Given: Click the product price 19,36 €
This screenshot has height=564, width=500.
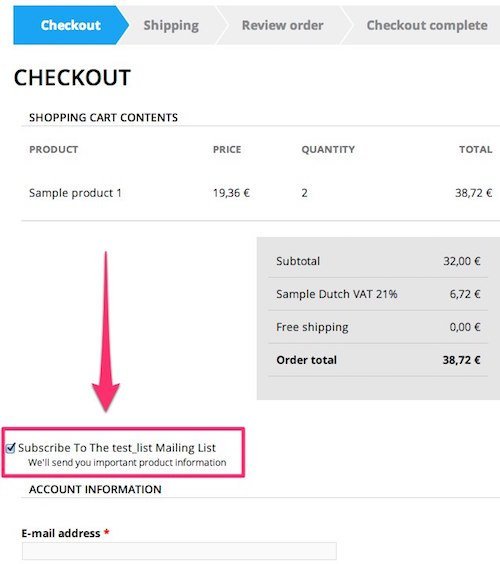Looking at the screenshot, I should 231,193.
